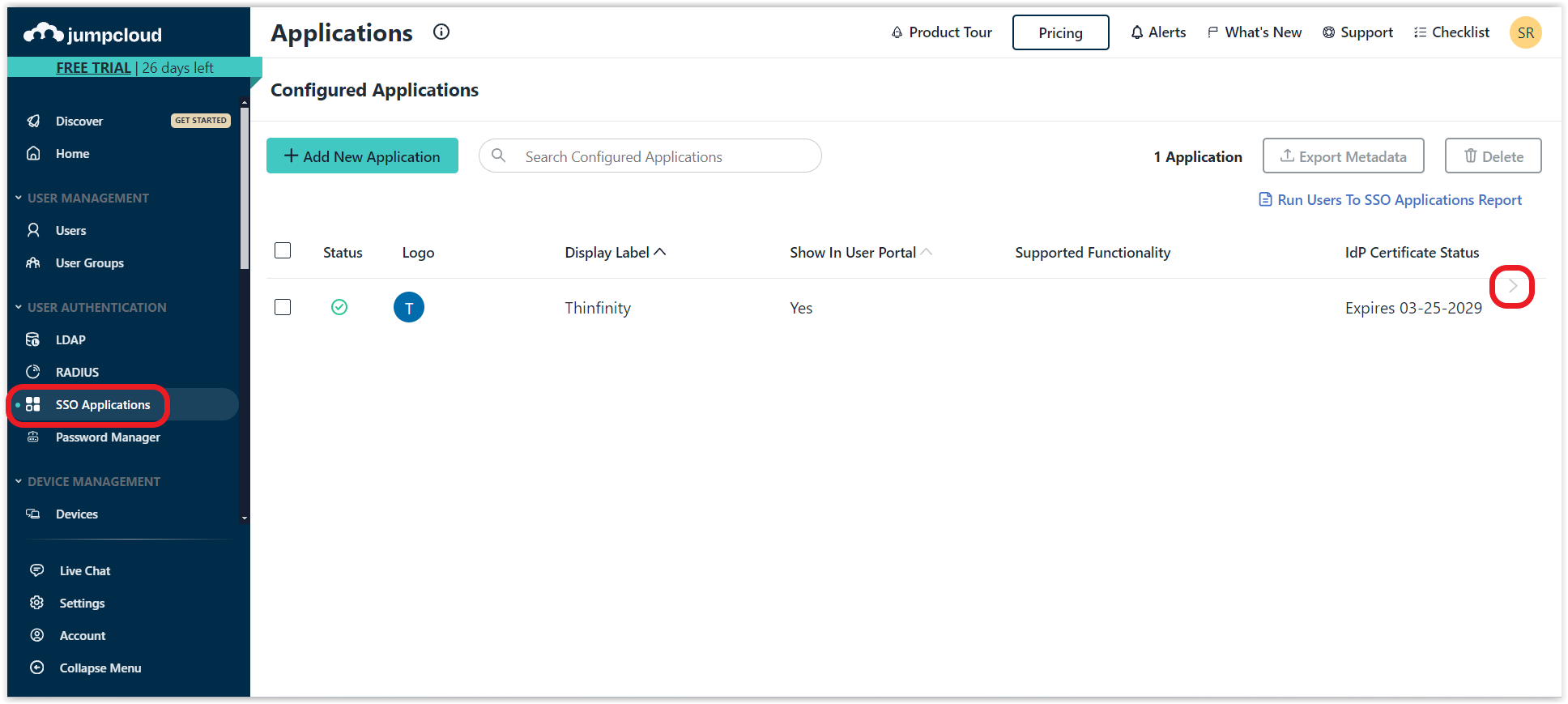Click the Thinfinity display label

[x=598, y=308]
